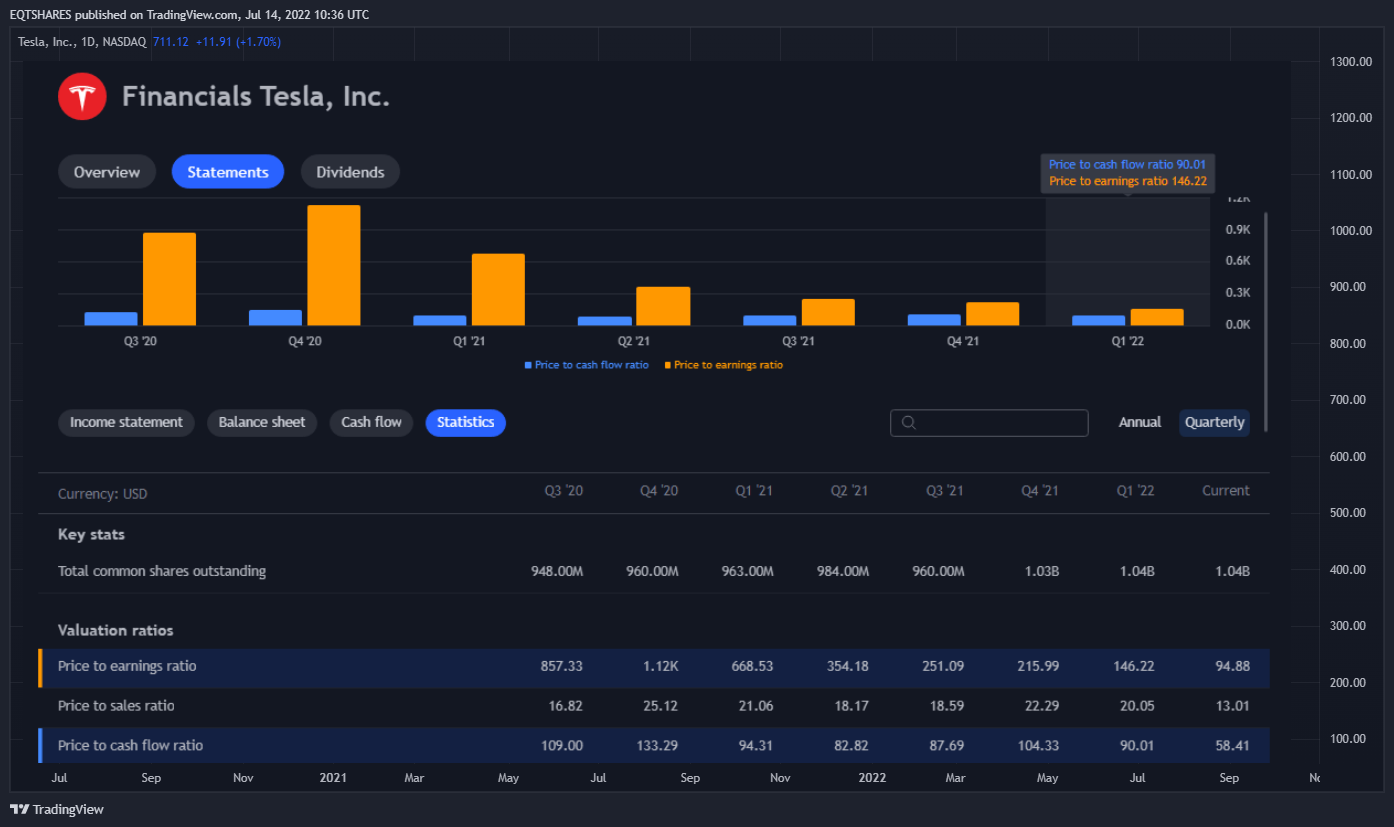Viewport: 1394px width, 827px height.
Task: Click the Q2 '21 orange earnings bar
Action: [663, 306]
